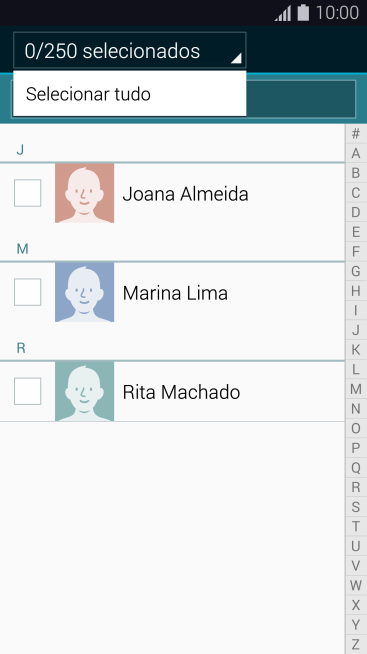Select the Rita Machado contact name
Viewport: 367px width, 654px height.
click(x=181, y=392)
